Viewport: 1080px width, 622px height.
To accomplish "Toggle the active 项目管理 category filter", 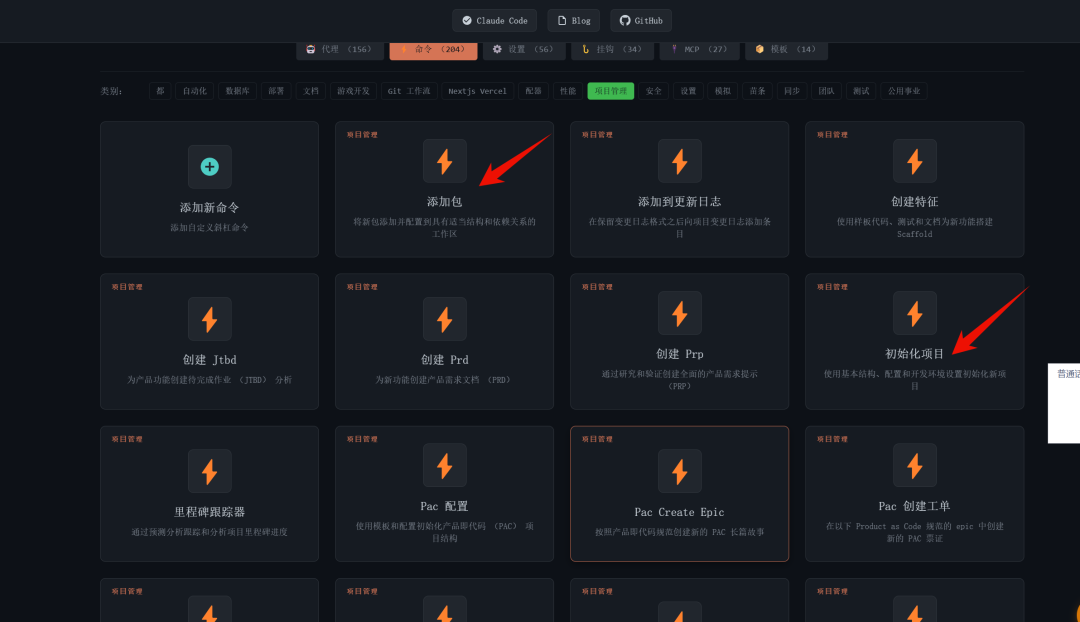I will [610, 91].
